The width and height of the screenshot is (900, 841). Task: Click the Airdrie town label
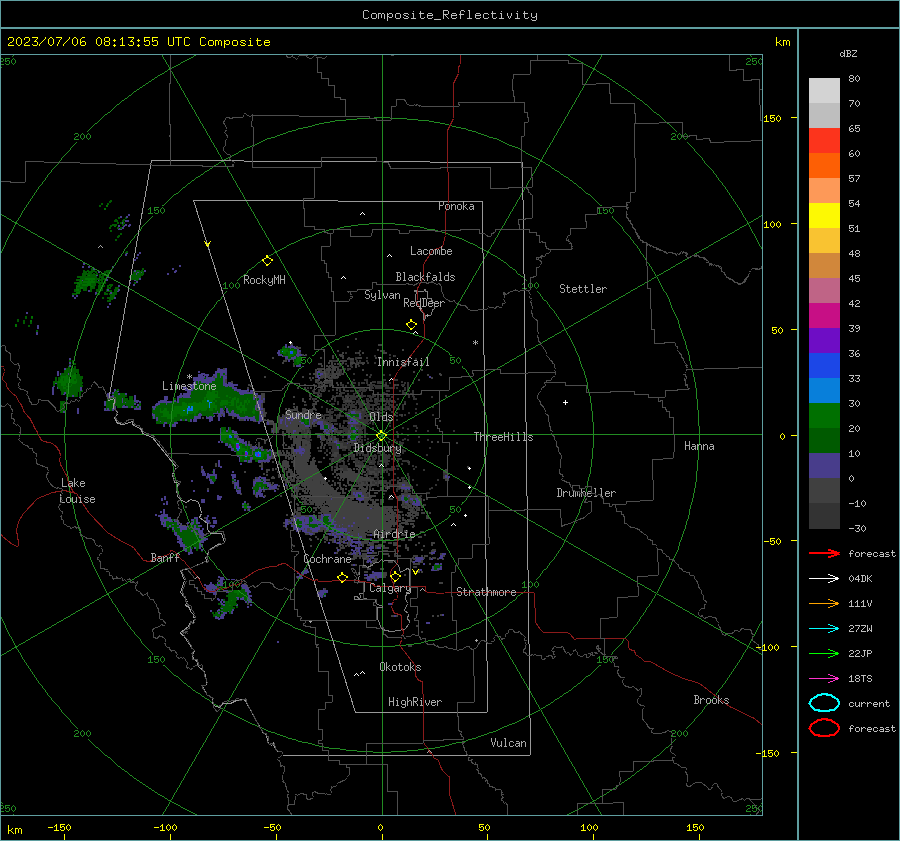[x=394, y=534]
